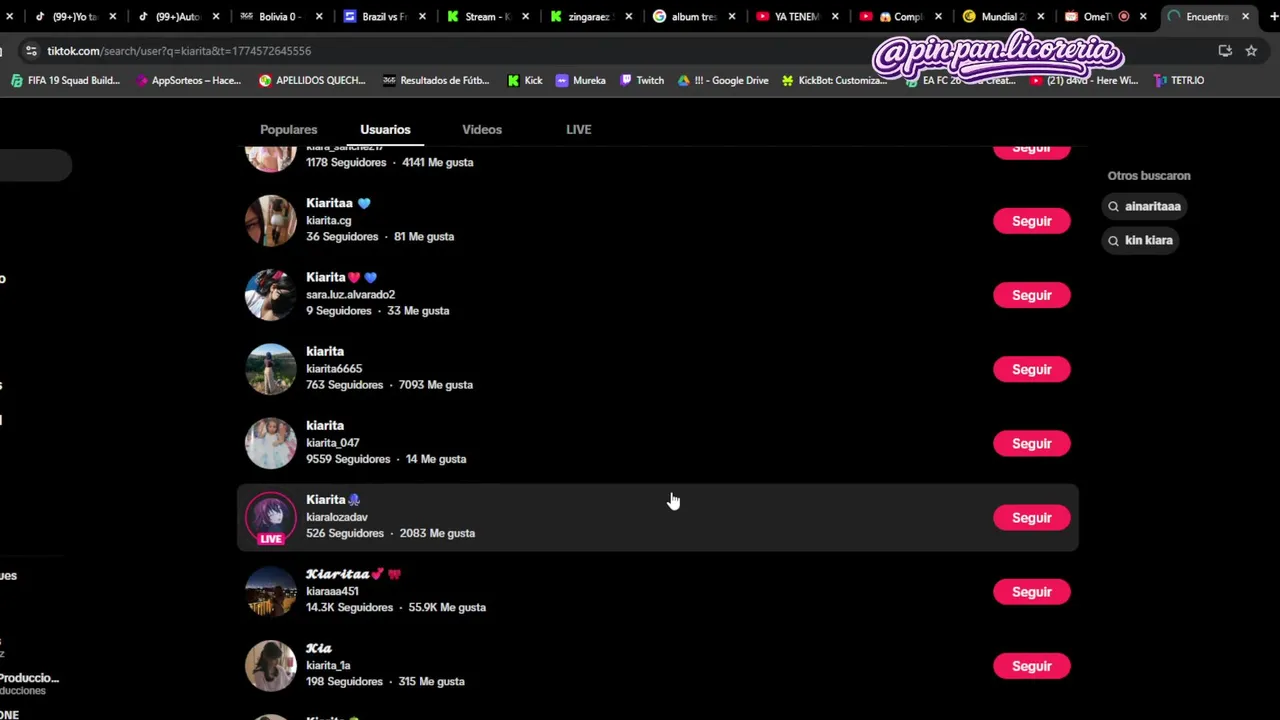The image size is (1280, 720).
Task: Follow kiaralozadav using Seguir button
Action: click(1031, 517)
